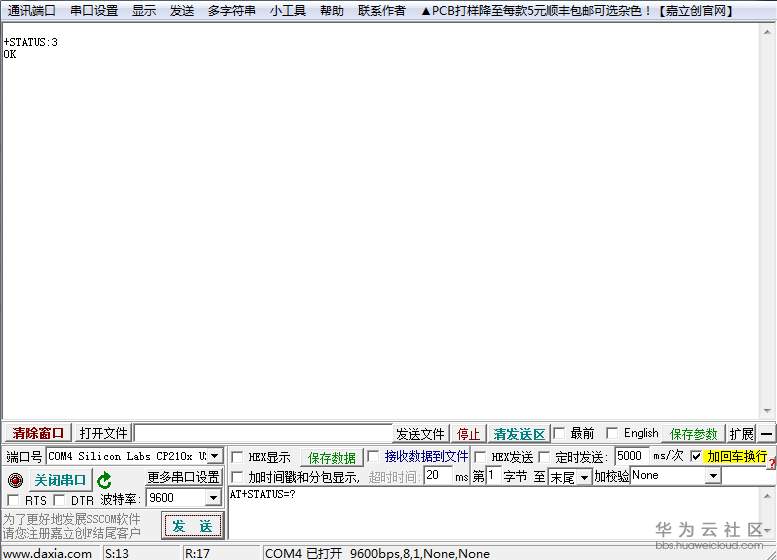Click the +STATUS:3 received line

click(31, 42)
